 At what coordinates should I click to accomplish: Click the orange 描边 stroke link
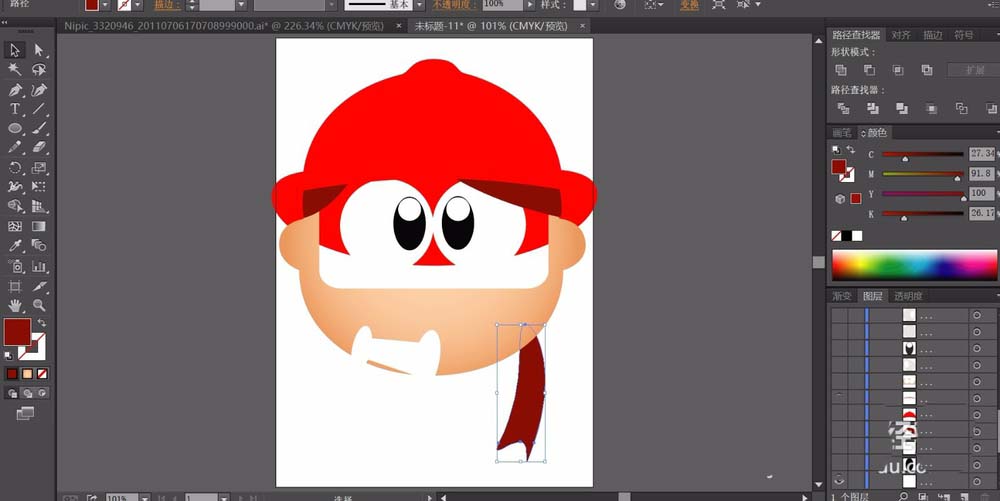[x=164, y=5]
